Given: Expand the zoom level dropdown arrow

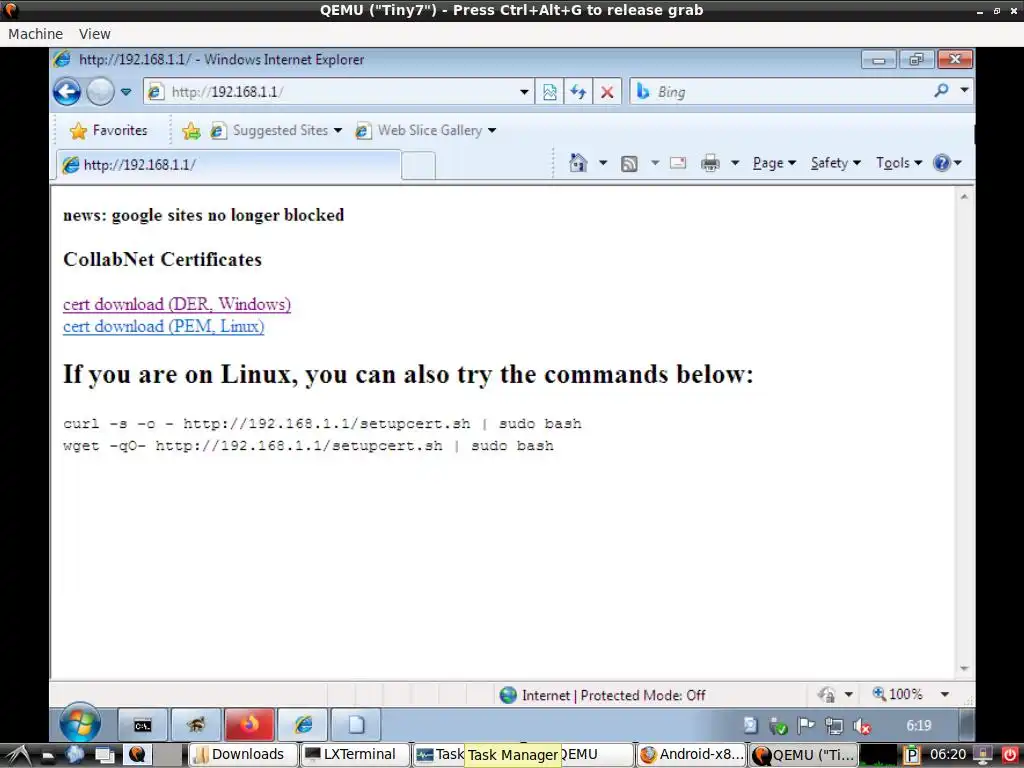Looking at the screenshot, I should [944, 694].
